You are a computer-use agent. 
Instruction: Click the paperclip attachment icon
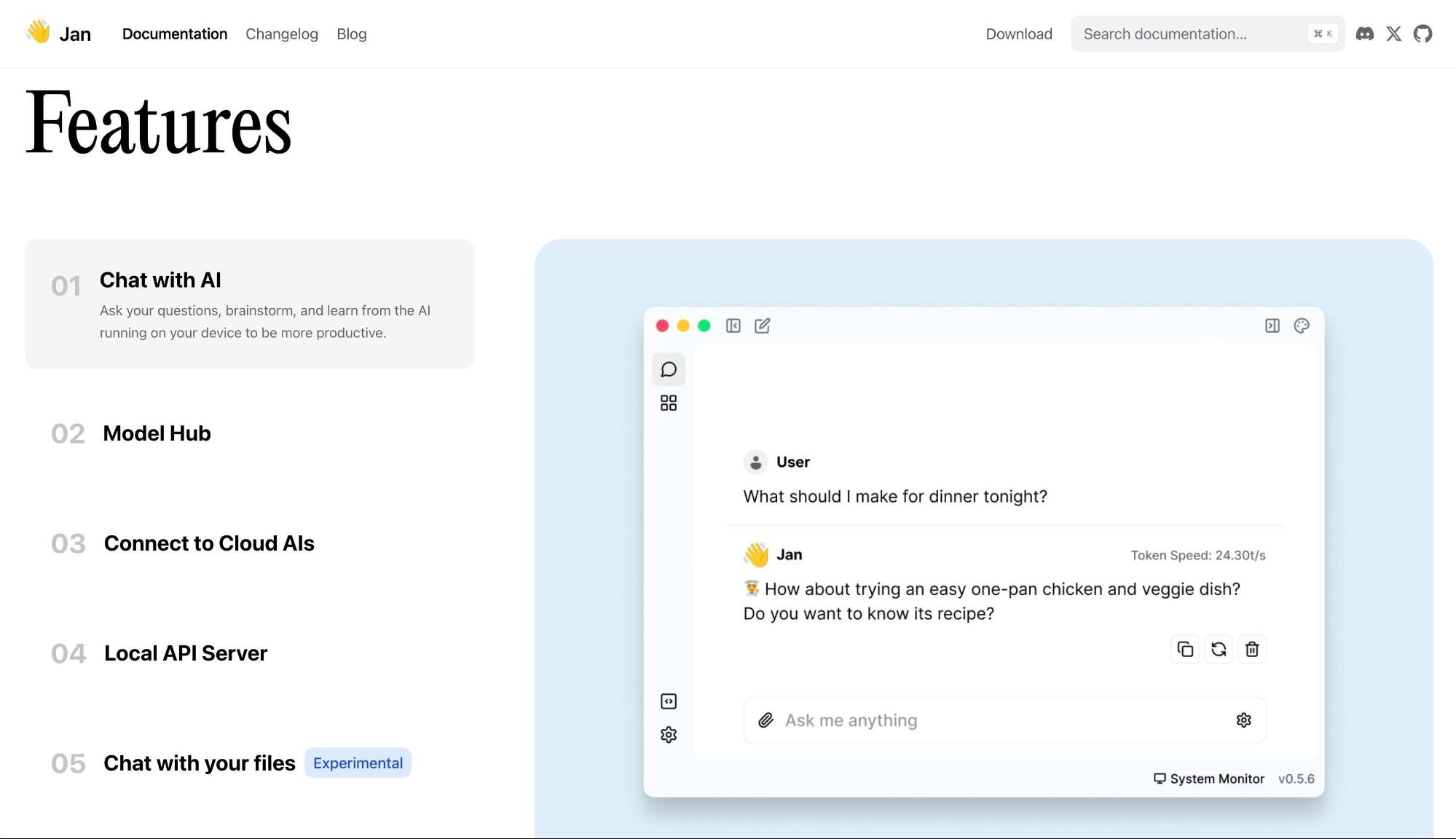[x=766, y=720]
